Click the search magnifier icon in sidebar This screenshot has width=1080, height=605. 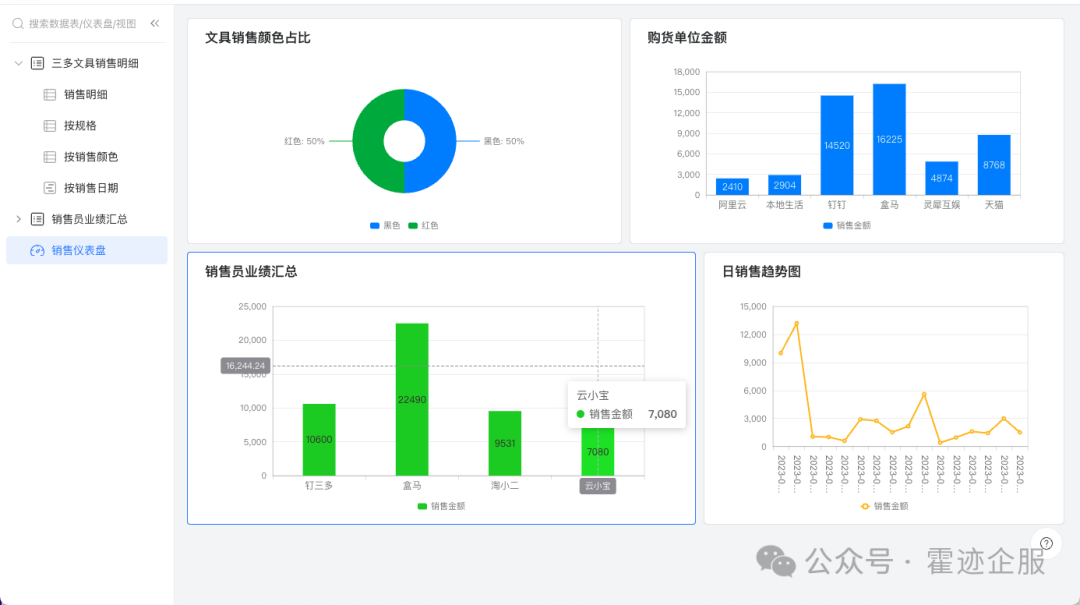[18, 23]
